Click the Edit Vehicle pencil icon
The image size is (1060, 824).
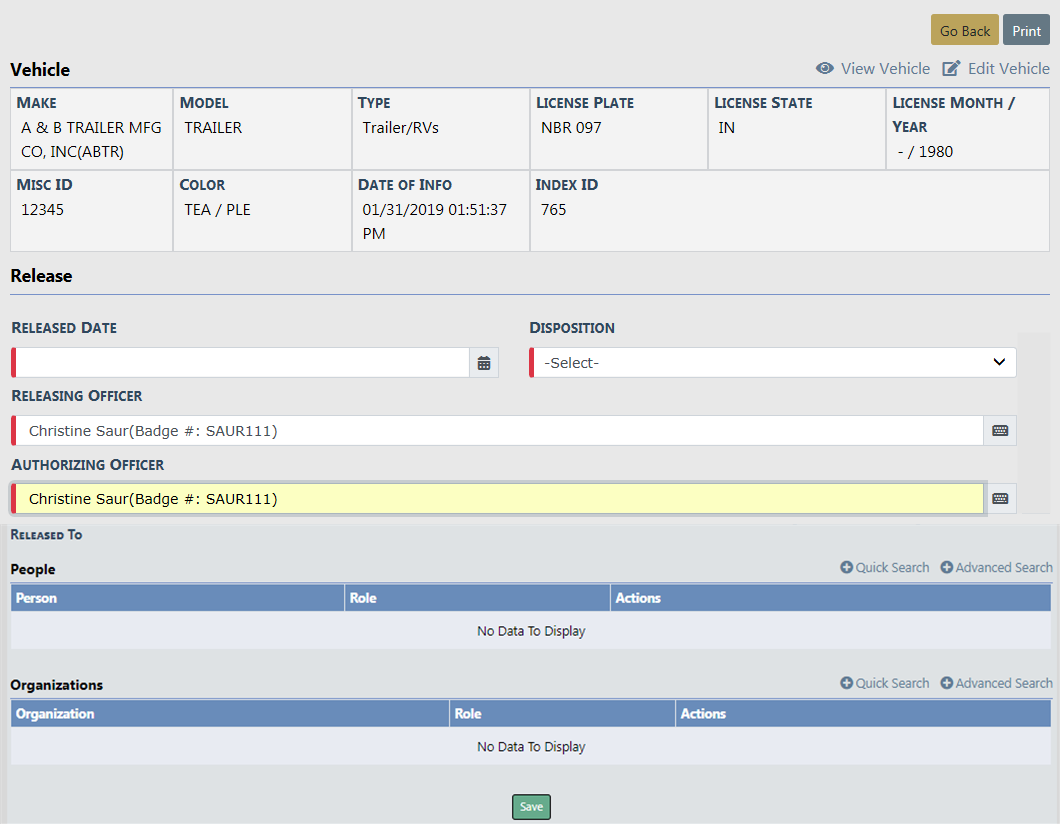click(x=952, y=69)
